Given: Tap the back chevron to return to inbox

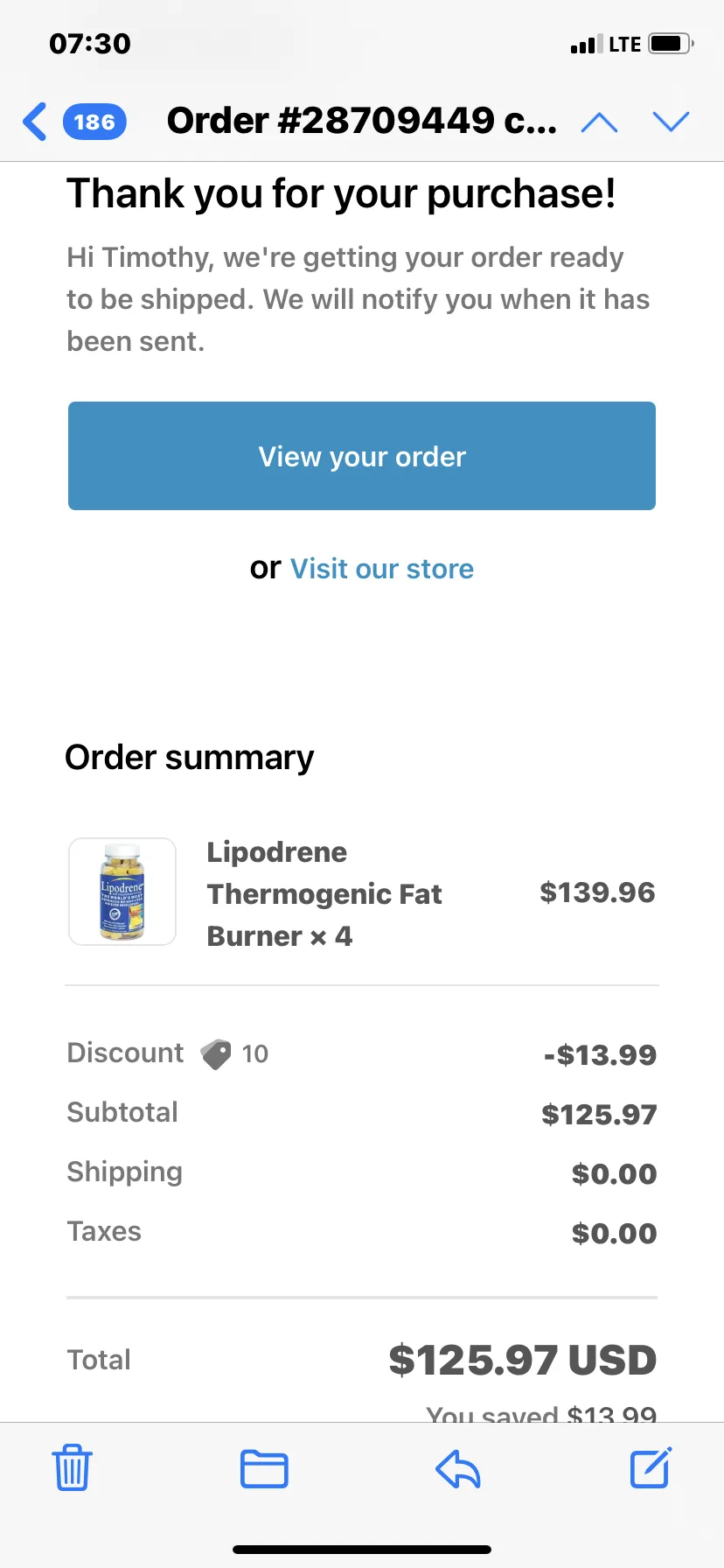Looking at the screenshot, I should click(x=35, y=122).
